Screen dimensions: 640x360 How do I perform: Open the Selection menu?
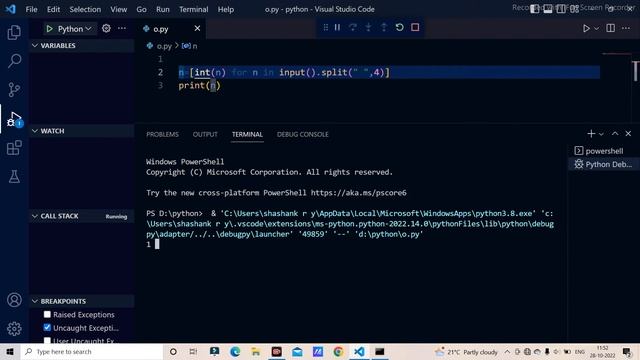(85, 9)
